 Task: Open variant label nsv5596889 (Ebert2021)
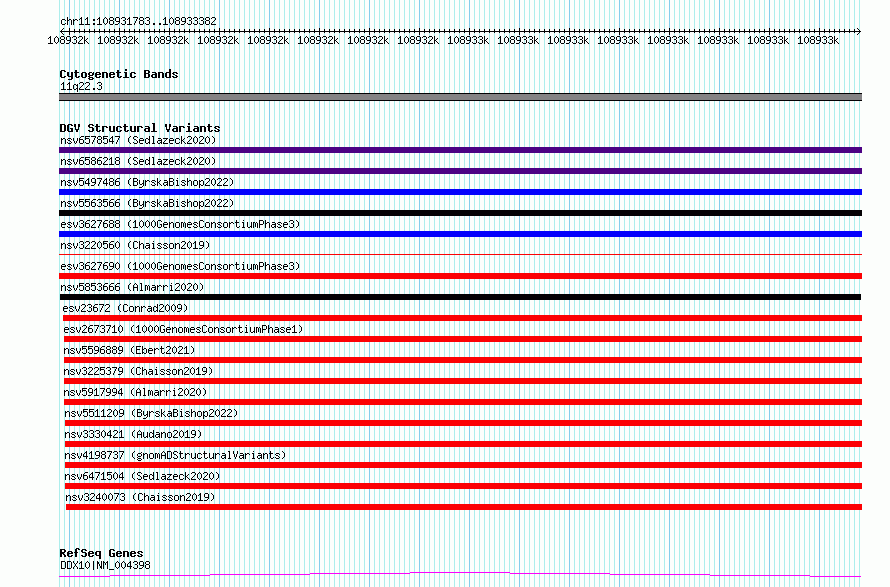coord(129,350)
